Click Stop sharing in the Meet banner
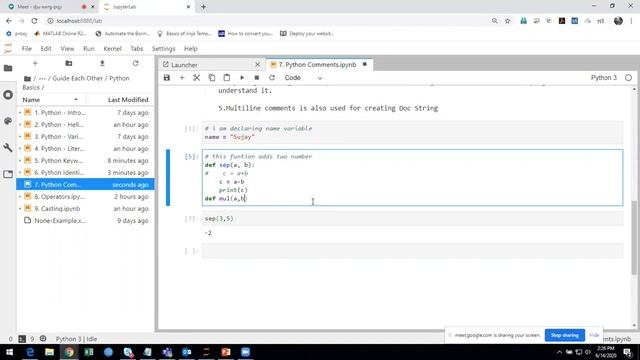640x360 pixels. 564,335
